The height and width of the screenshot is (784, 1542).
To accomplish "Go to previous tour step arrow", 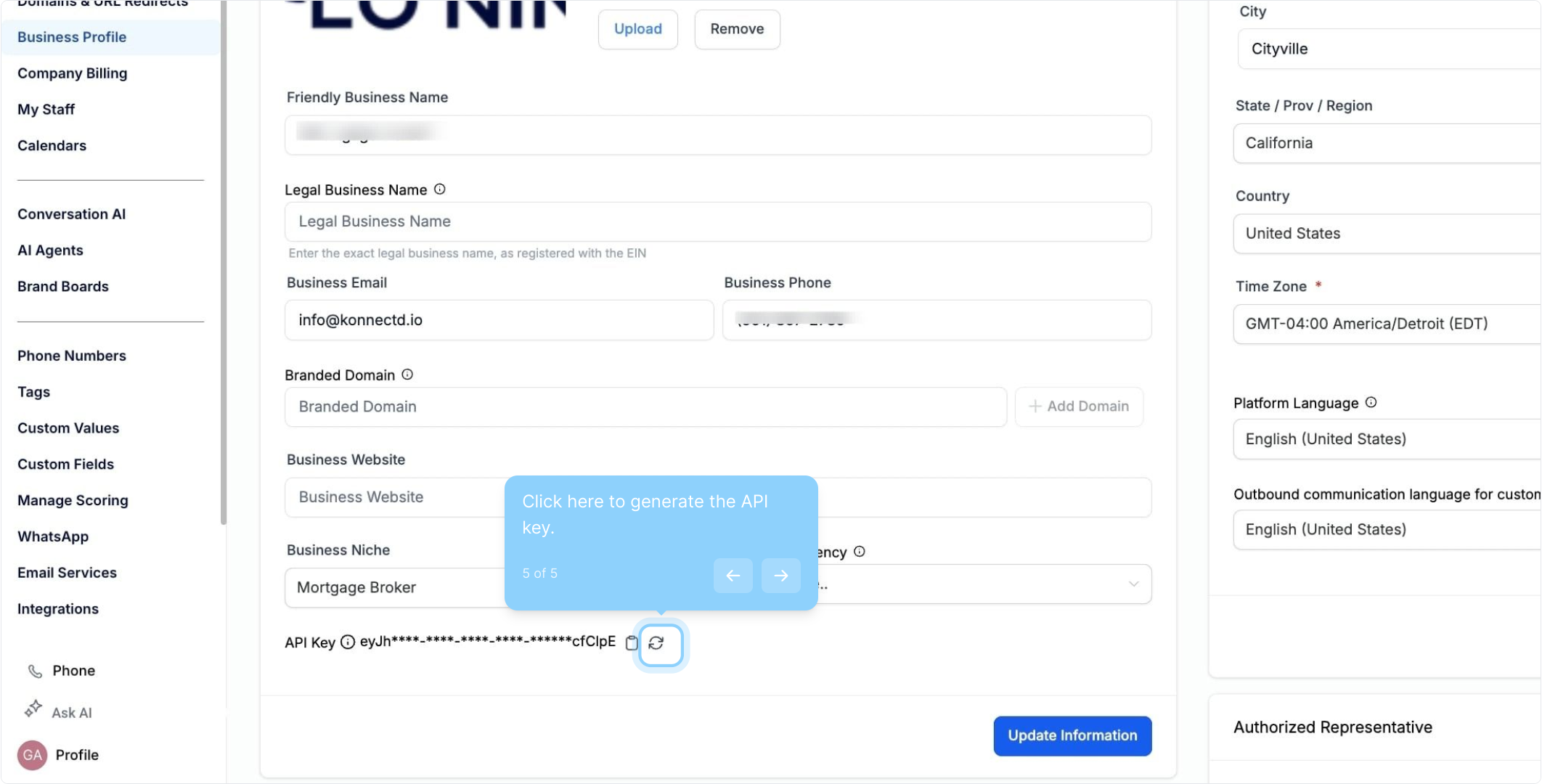I will tap(733, 576).
